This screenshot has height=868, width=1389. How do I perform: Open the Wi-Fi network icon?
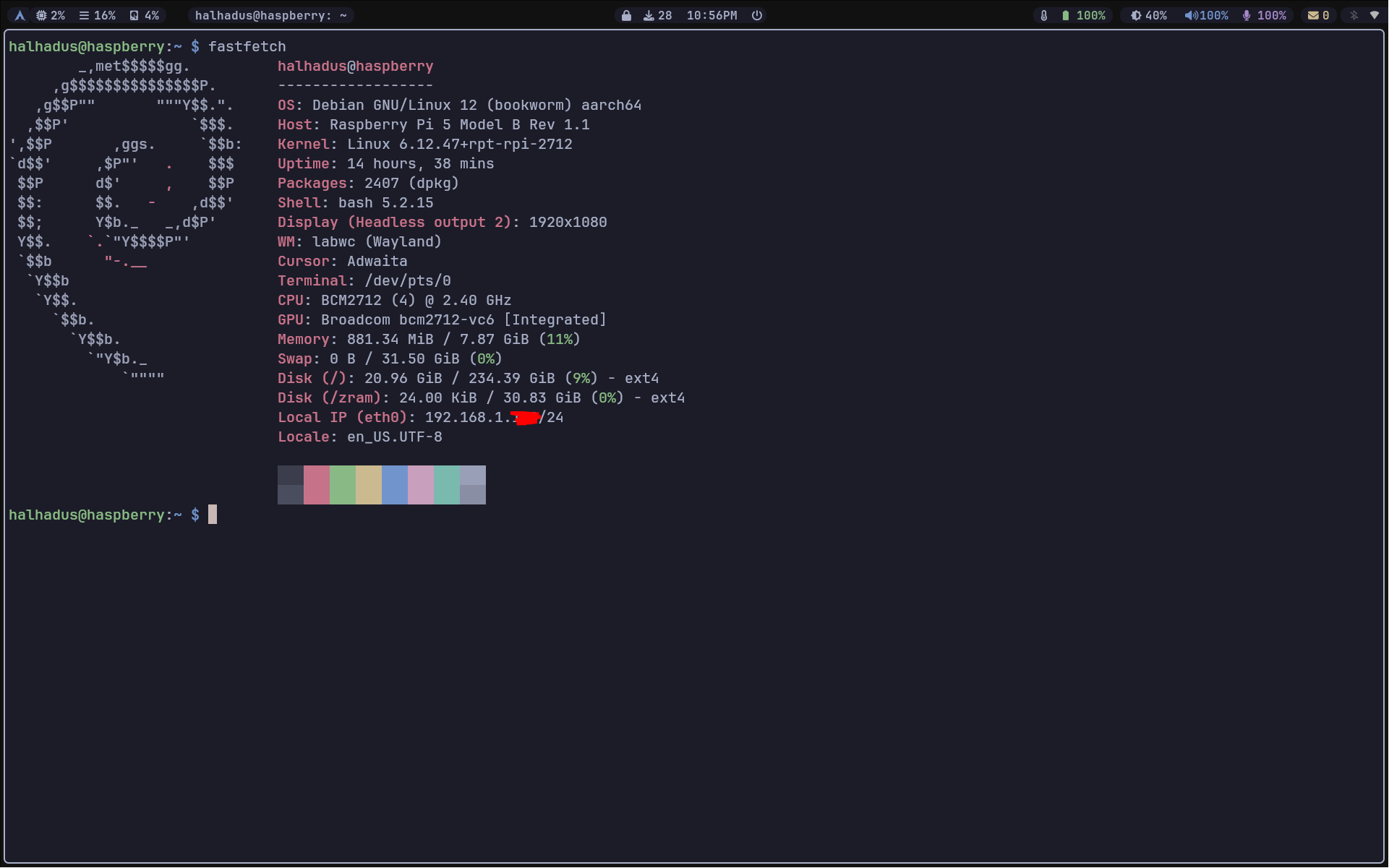(x=1375, y=15)
